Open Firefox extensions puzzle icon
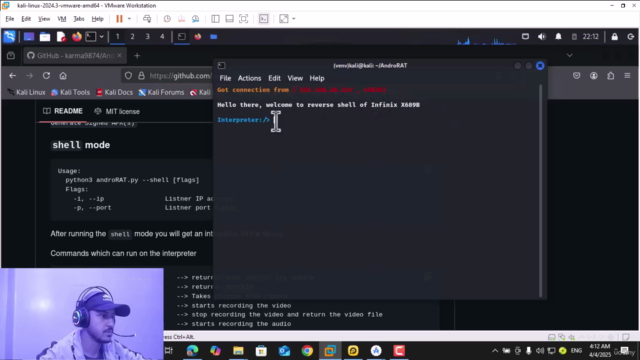The image size is (640, 360). click(x=610, y=76)
